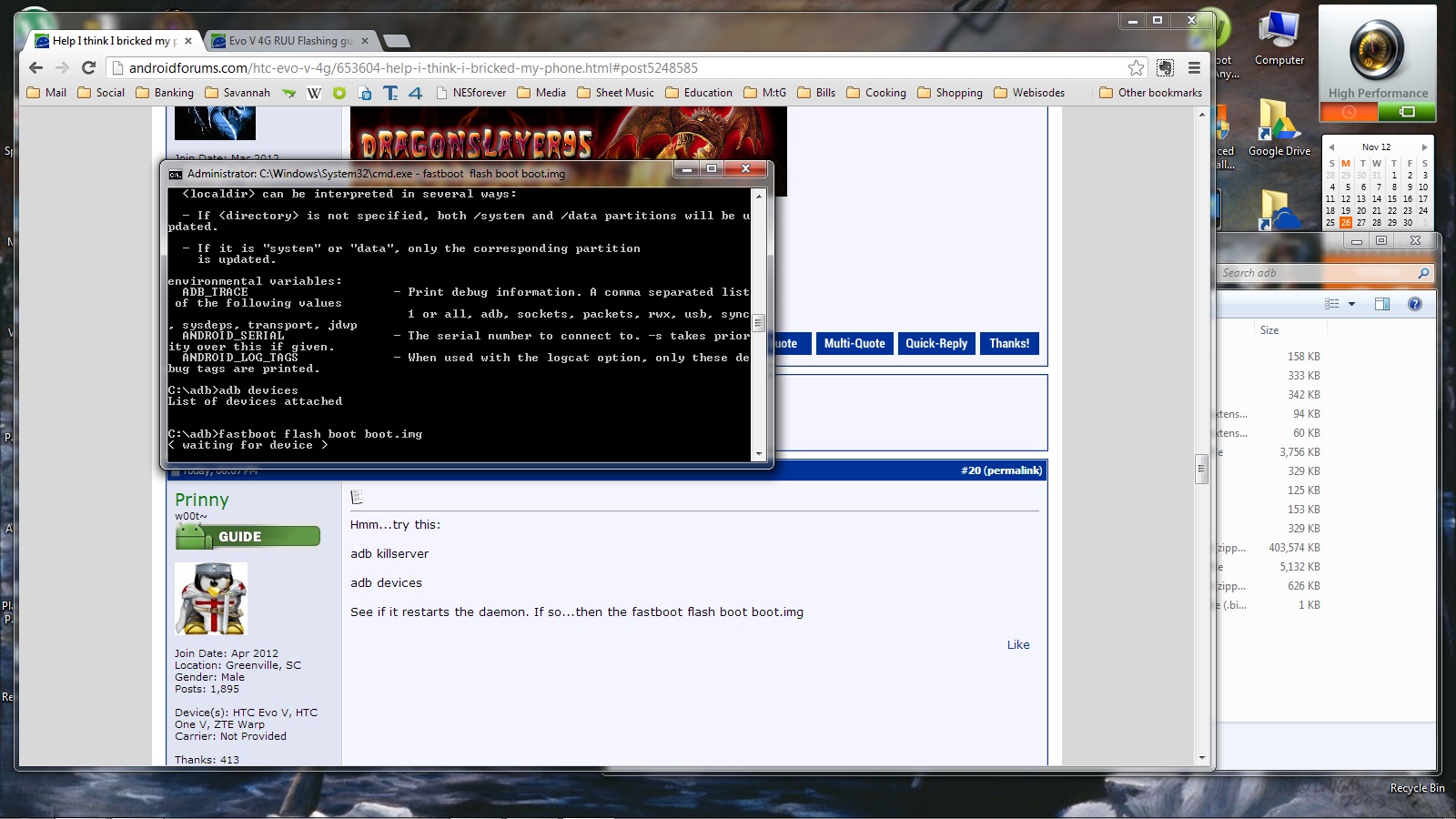This screenshot has height=819, width=1456.
Task: Select the orange power plan gauge button
Action: click(x=1348, y=112)
